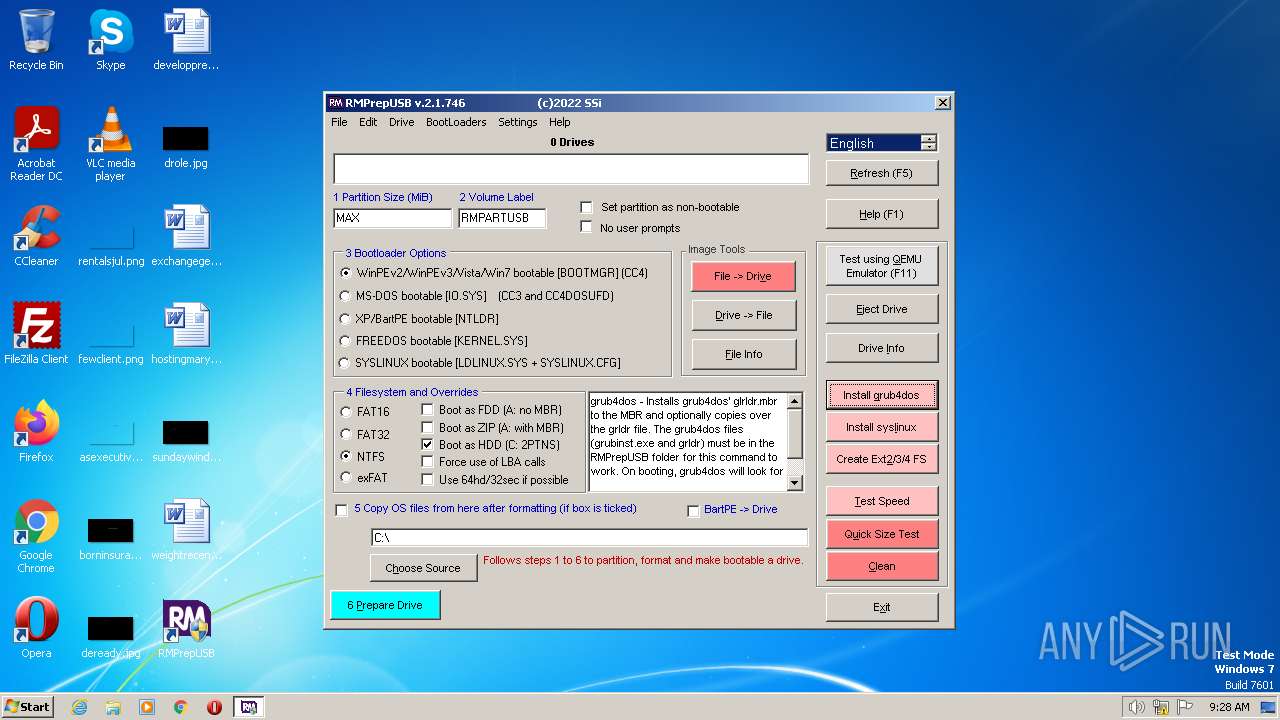
Task: Click the Partition Size field showing MAX
Action: click(x=392, y=218)
